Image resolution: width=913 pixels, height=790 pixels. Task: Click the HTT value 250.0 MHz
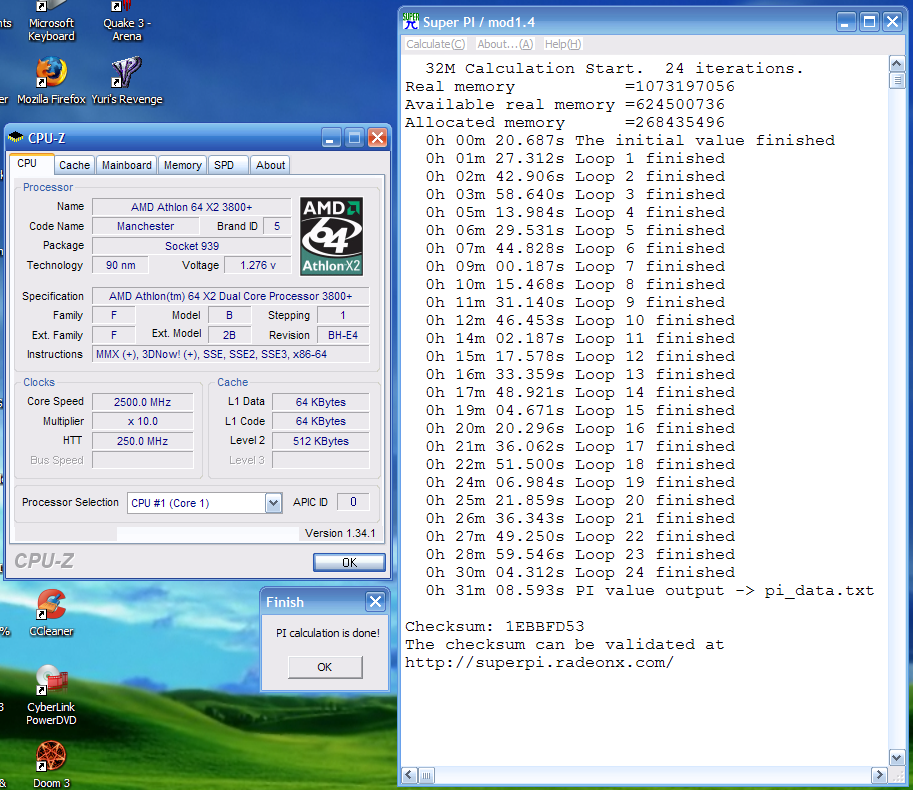click(x=143, y=441)
